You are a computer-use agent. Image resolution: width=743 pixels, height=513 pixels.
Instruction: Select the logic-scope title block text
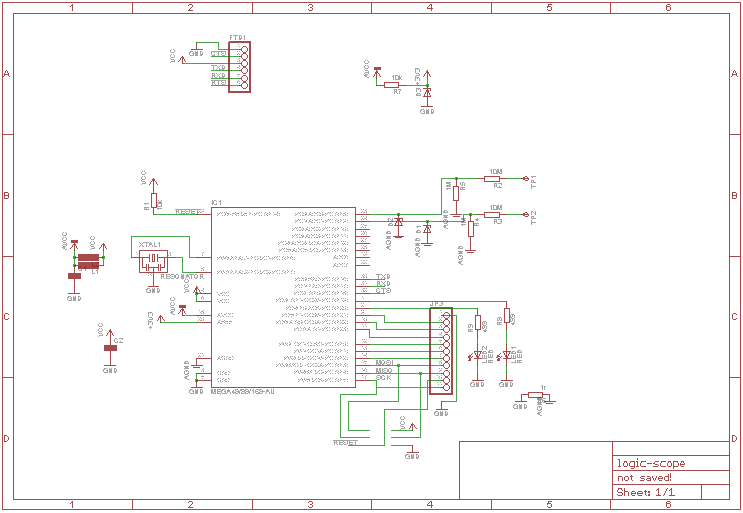(x=651, y=463)
